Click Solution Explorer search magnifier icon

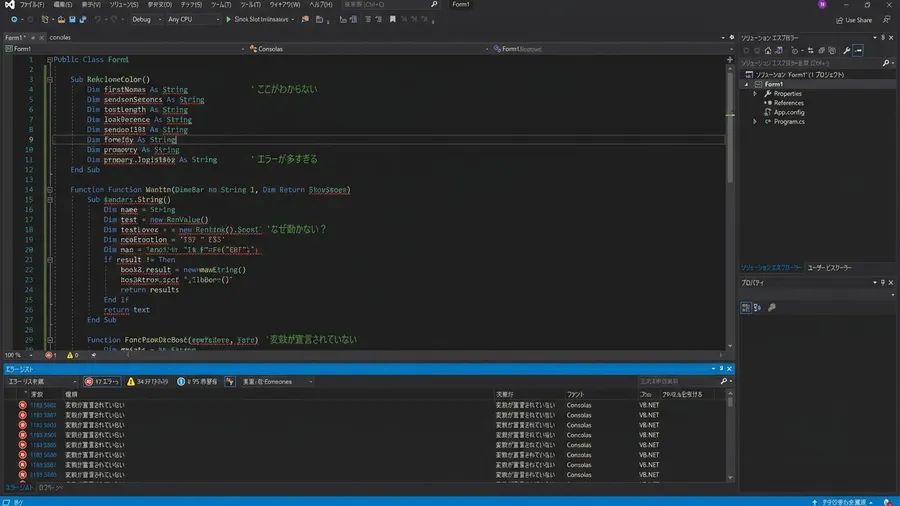tap(886, 63)
